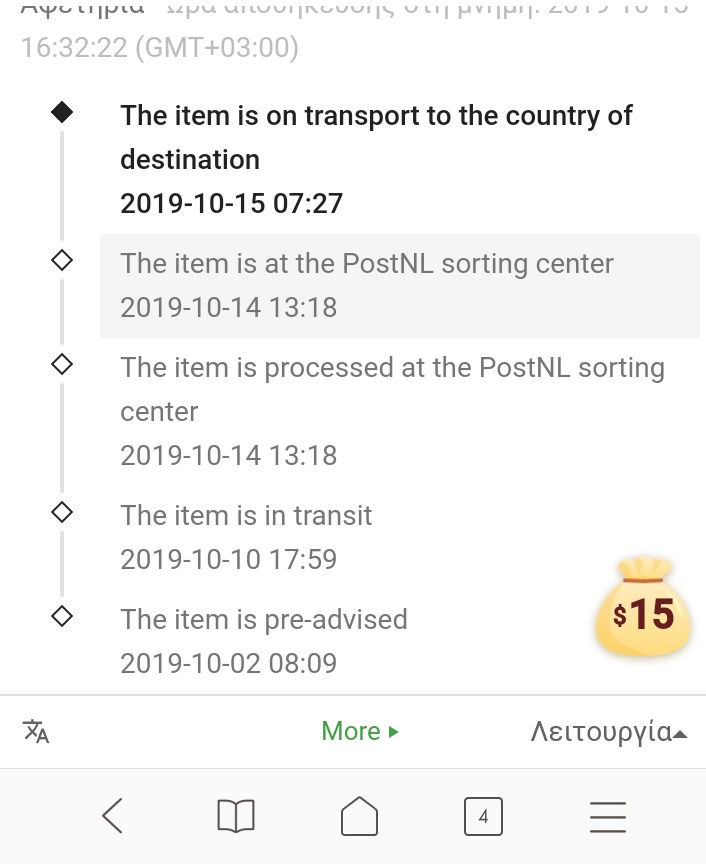Click the 2019-10-15 07:27 timestamp

[x=231, y=204]
